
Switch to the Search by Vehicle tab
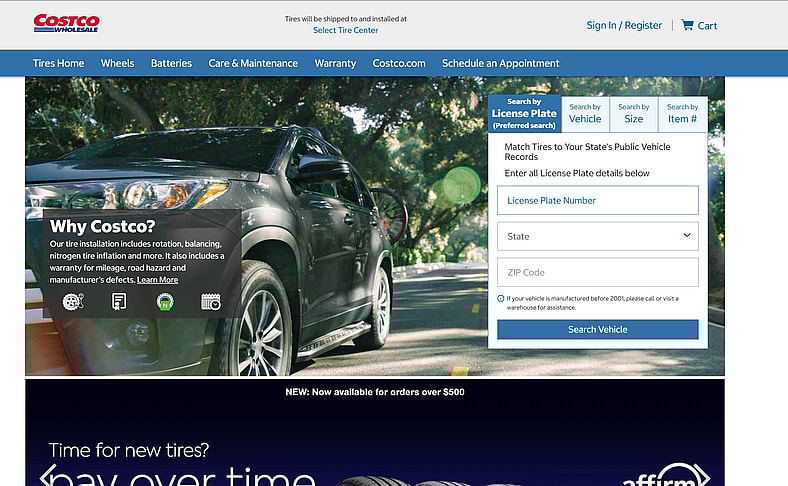(x=585, y=114)
